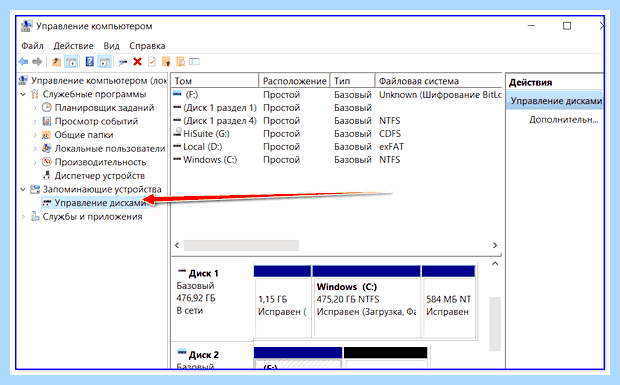Image resolution: width=620 pixels, height=385 pixels.
Task: Expand the Общие папки node
Action: tap(35, 135)
